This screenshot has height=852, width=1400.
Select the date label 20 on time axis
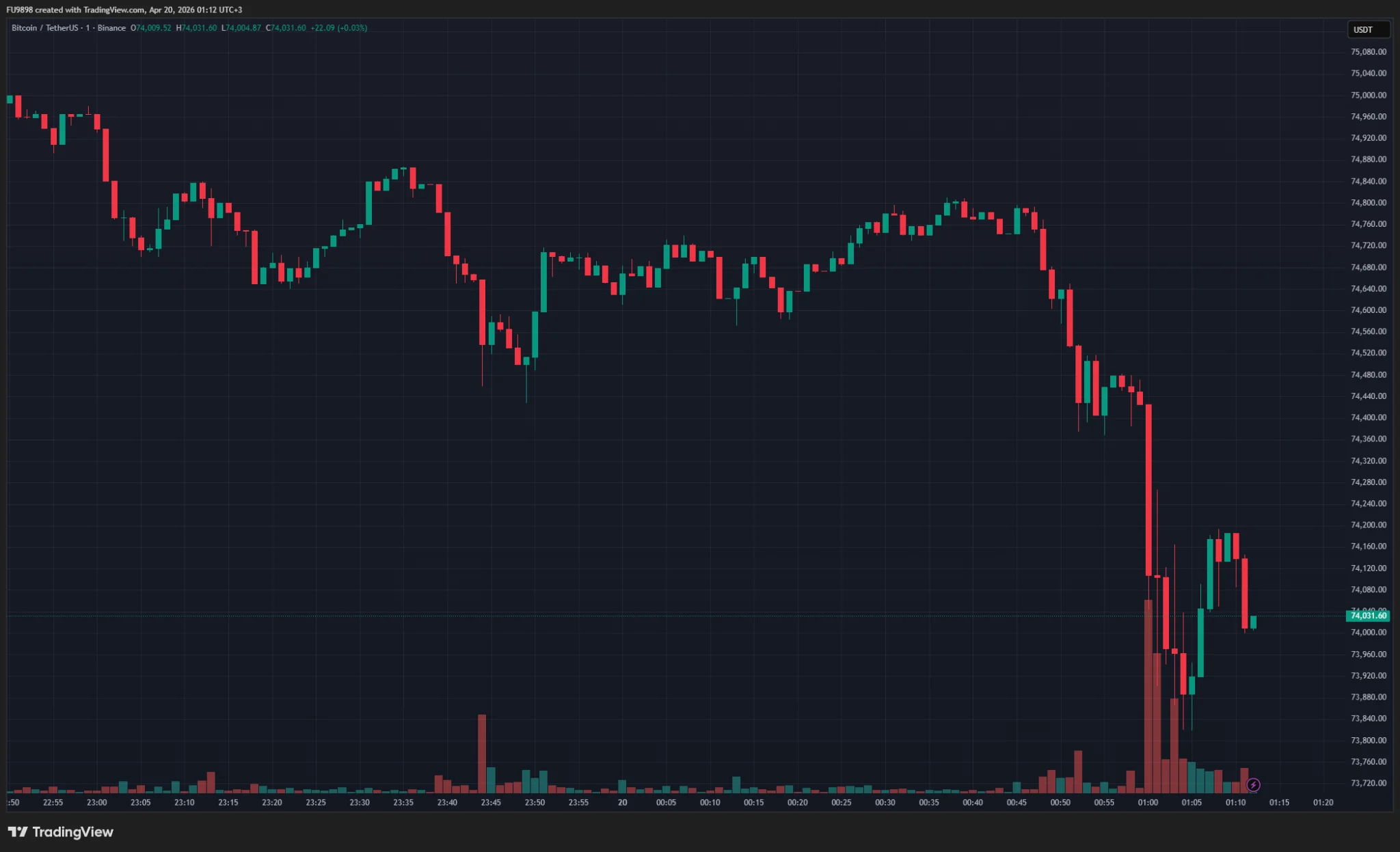622,802
